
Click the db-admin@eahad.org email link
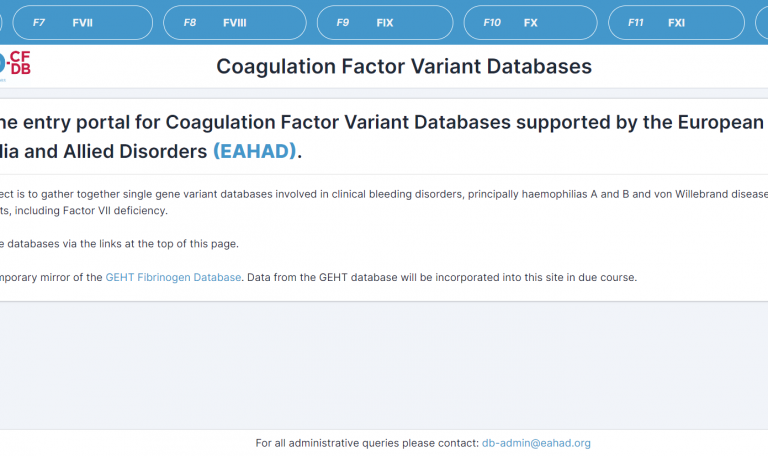pyautogui.click(x=536, y=443)
